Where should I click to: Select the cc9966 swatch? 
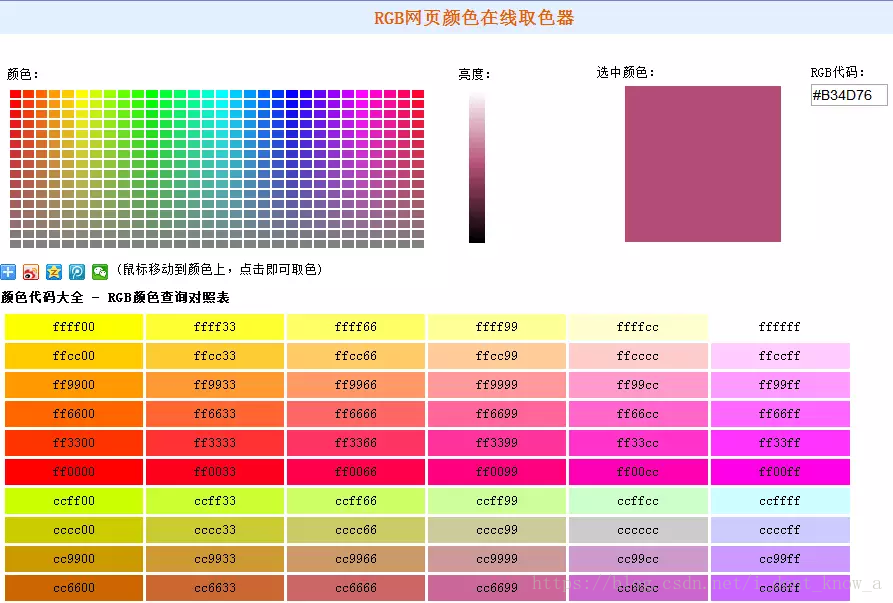coord(356,559)
